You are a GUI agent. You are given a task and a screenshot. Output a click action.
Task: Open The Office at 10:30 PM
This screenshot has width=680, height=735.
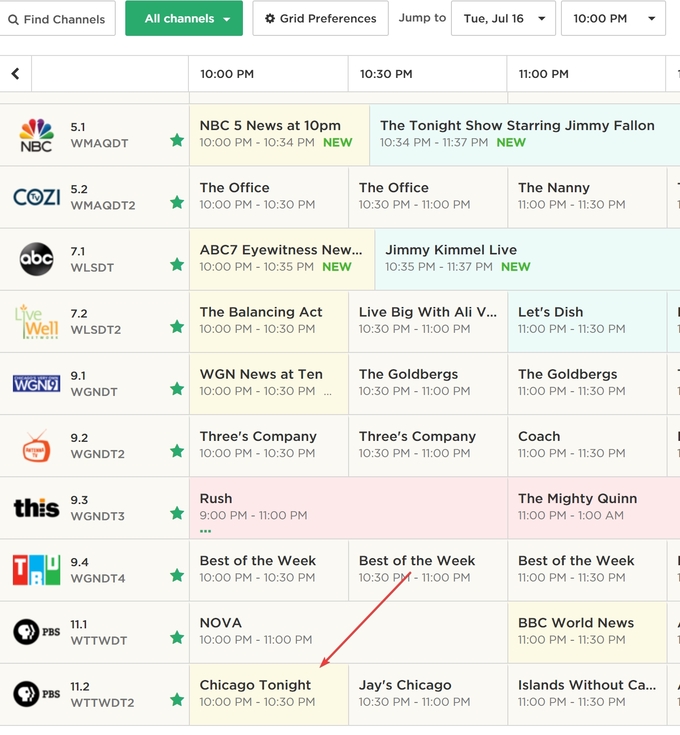(x=428, y=197)
